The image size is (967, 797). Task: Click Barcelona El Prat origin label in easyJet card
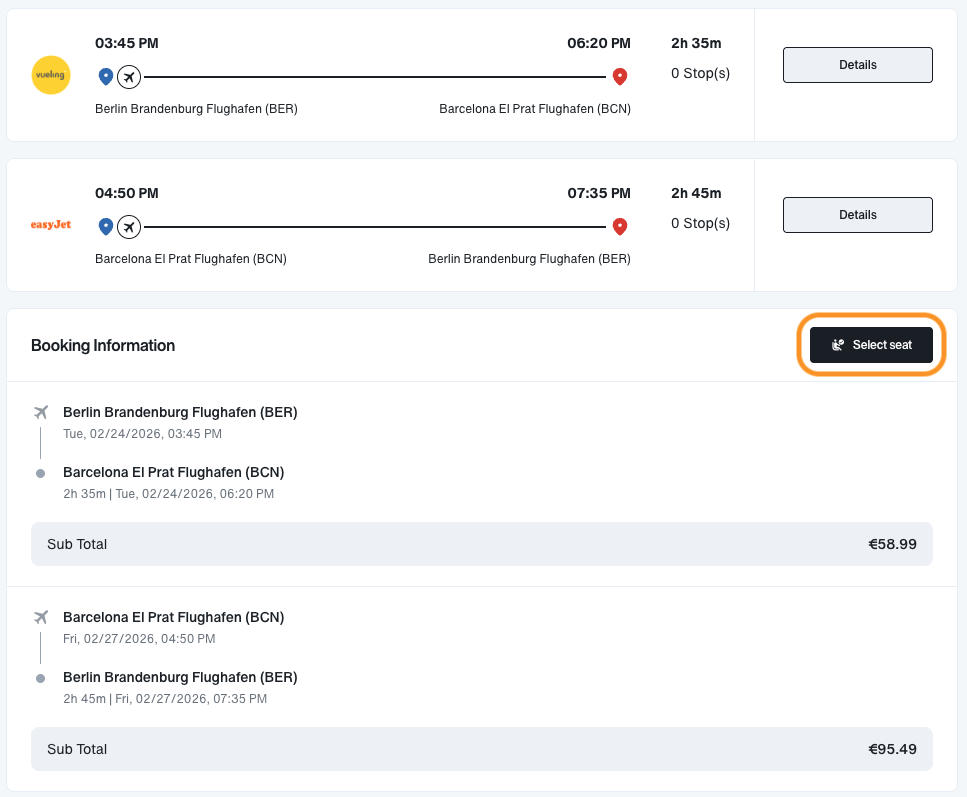pos(191,258)
